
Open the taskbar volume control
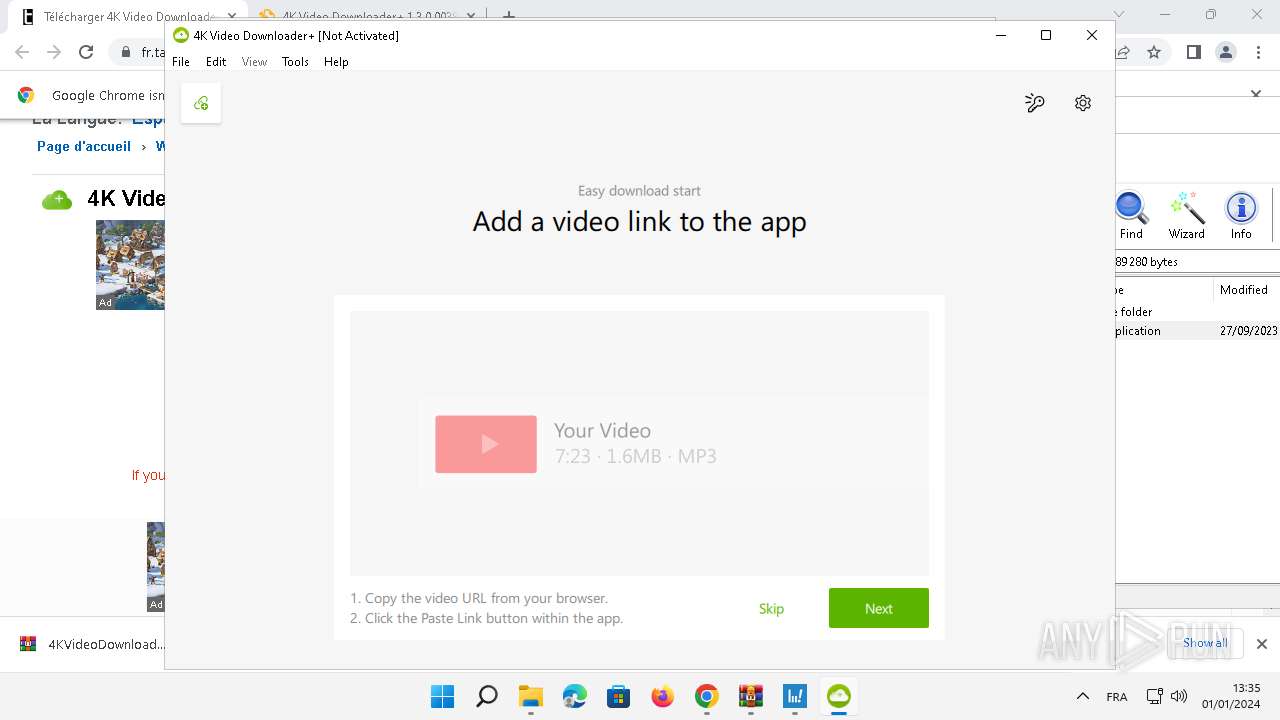pos(1179,696)
